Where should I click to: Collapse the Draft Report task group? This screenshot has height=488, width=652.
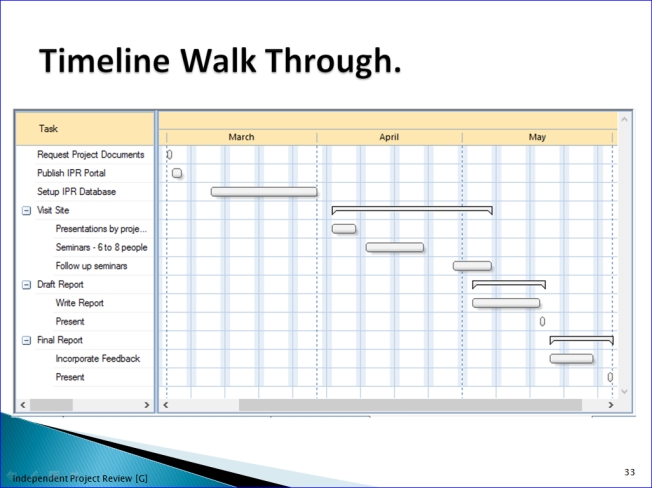click(x=26, y=285)
